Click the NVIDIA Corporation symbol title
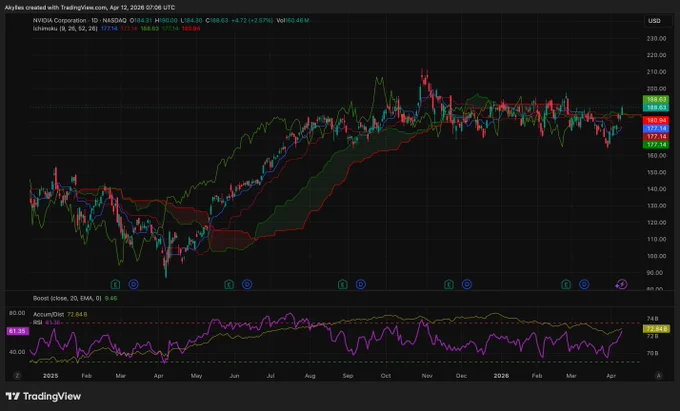680x411 pixels. click(60, 20)
